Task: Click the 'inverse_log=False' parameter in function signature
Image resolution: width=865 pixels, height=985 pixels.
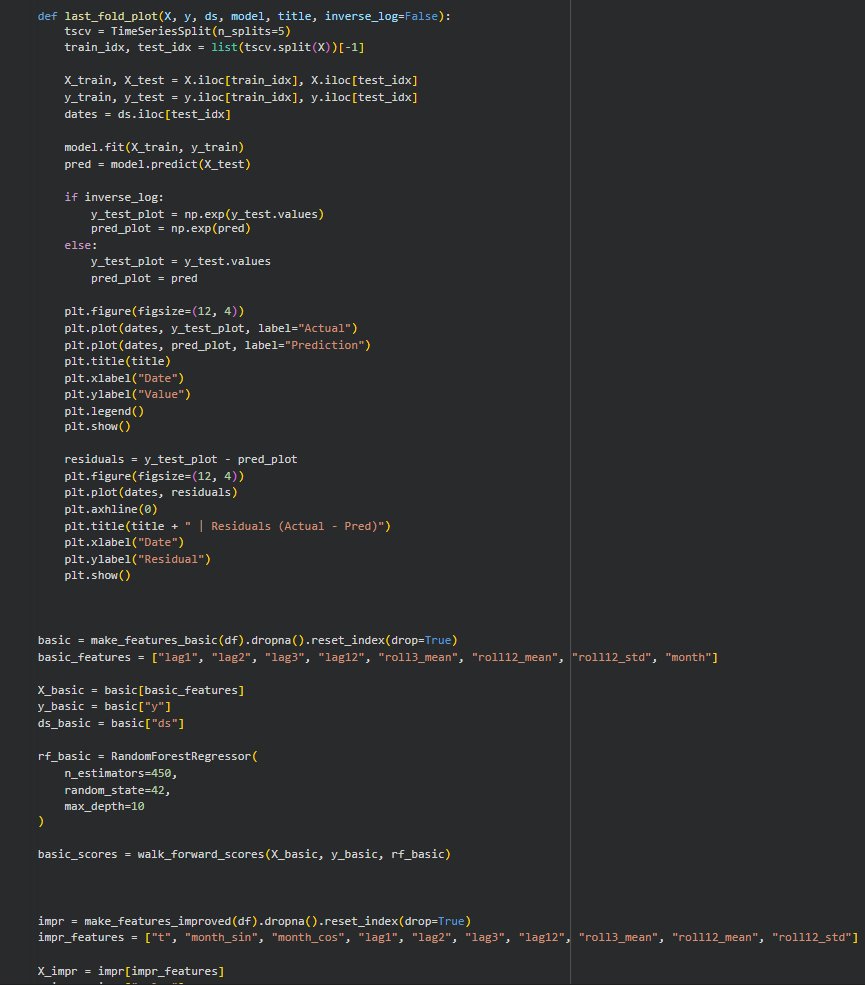Action: tap(381, 16)
